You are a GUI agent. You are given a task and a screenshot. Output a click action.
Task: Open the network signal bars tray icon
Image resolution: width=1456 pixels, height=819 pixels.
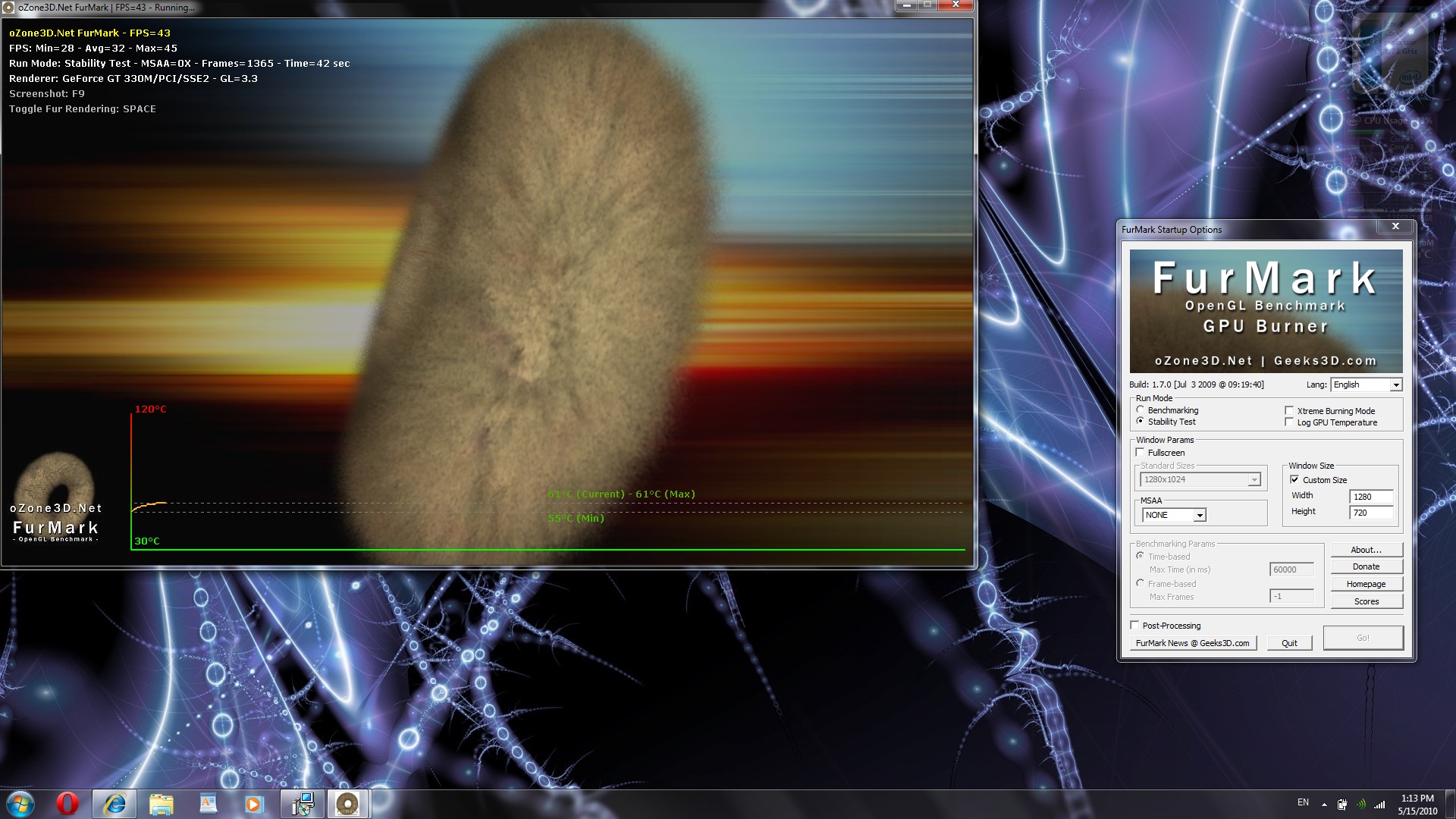pos(1380,805)
